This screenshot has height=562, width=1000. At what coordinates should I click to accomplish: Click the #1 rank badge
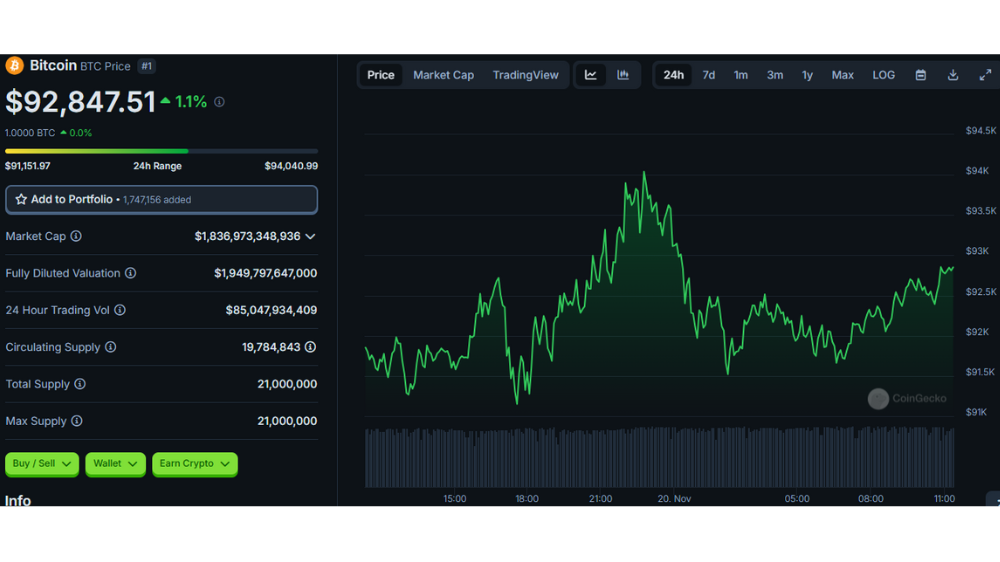pyautogui.click(x=147, y=66)
